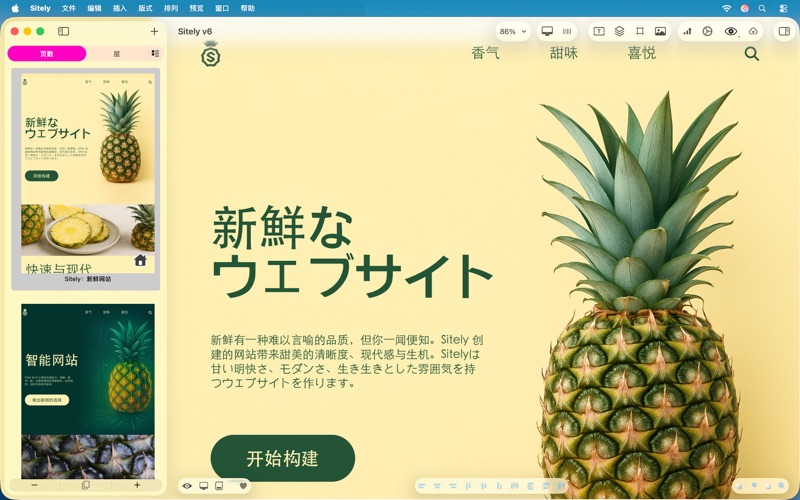Switch to the 层 tab
Viewport: 800px width, 500px height.
click(116, 54)
